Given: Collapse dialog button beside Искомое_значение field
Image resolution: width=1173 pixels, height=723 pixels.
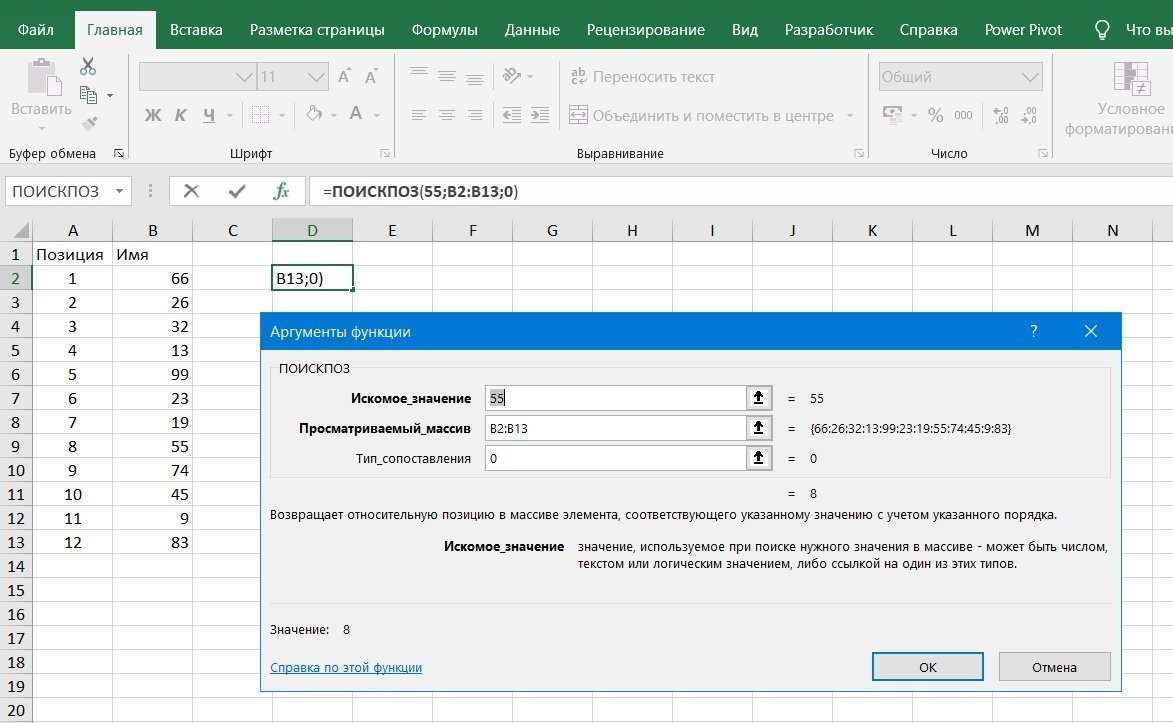Looking at the screenshot, I should click(x=759, y=398).
